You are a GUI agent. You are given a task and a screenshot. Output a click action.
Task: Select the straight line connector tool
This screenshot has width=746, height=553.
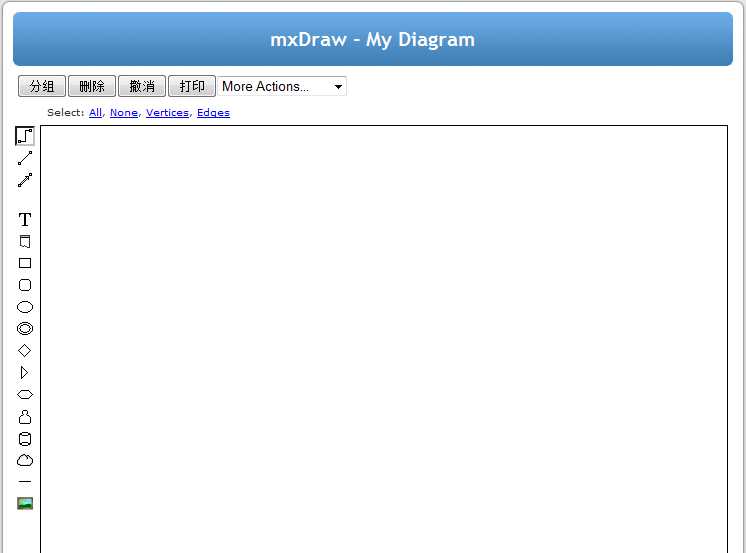(25, 158)
